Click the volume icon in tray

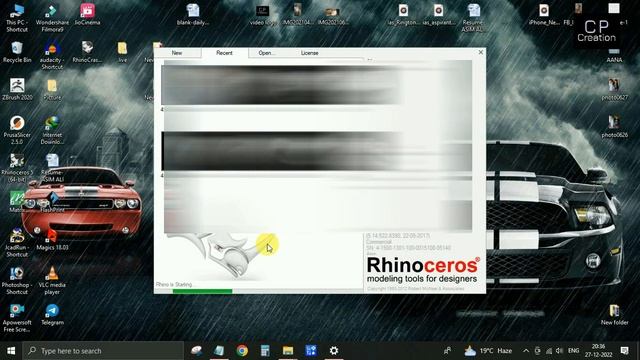point(559,351)
